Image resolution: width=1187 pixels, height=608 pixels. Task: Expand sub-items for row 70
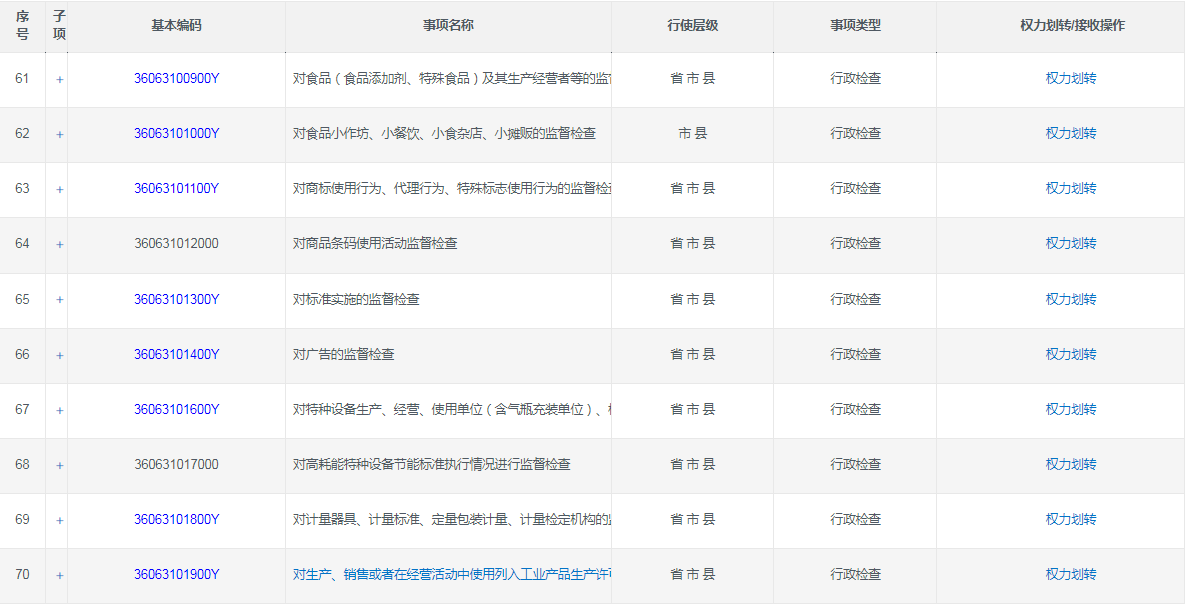click(x=60, y=575)
